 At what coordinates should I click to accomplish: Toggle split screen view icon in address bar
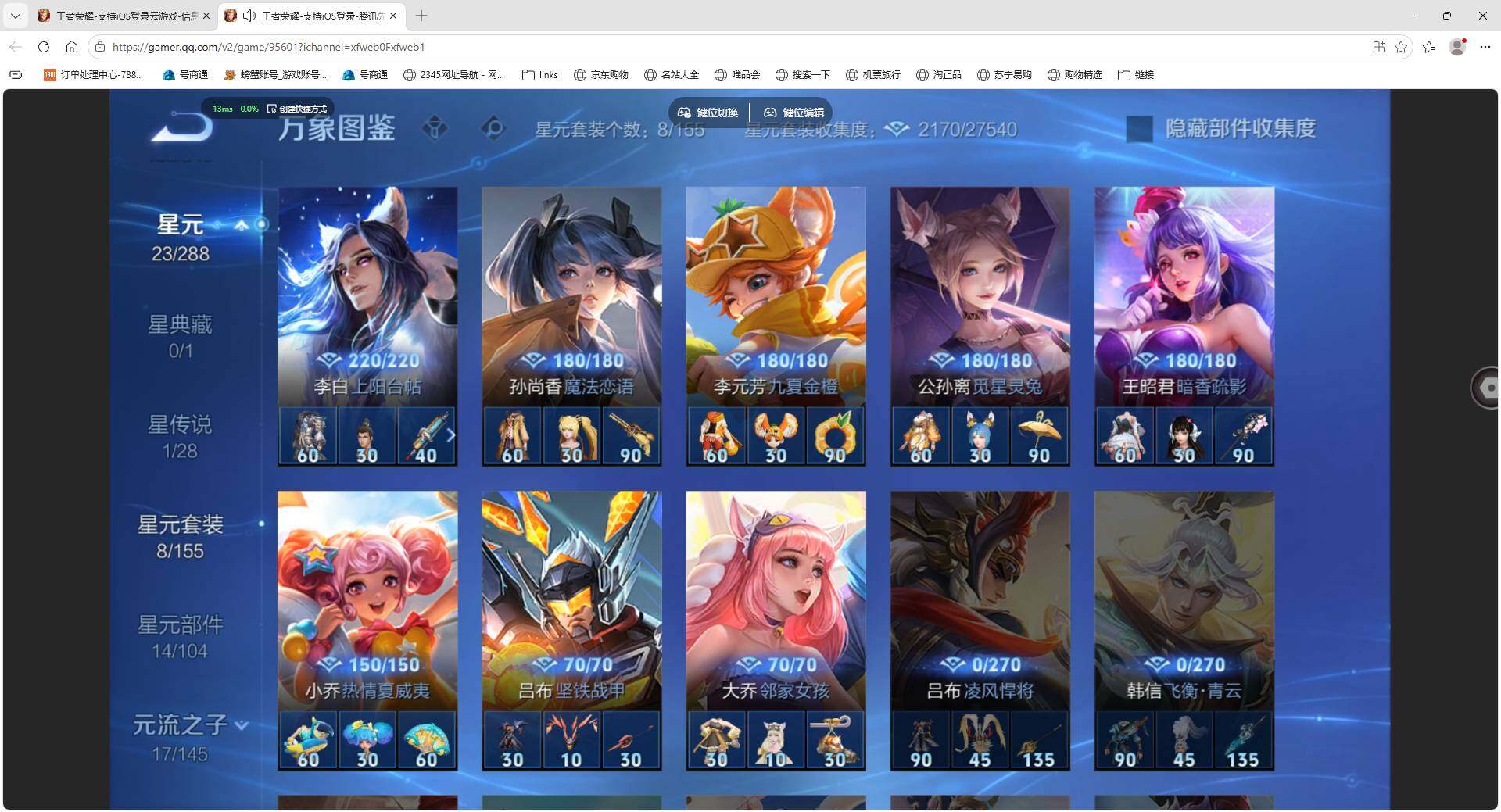point(1379,47)
